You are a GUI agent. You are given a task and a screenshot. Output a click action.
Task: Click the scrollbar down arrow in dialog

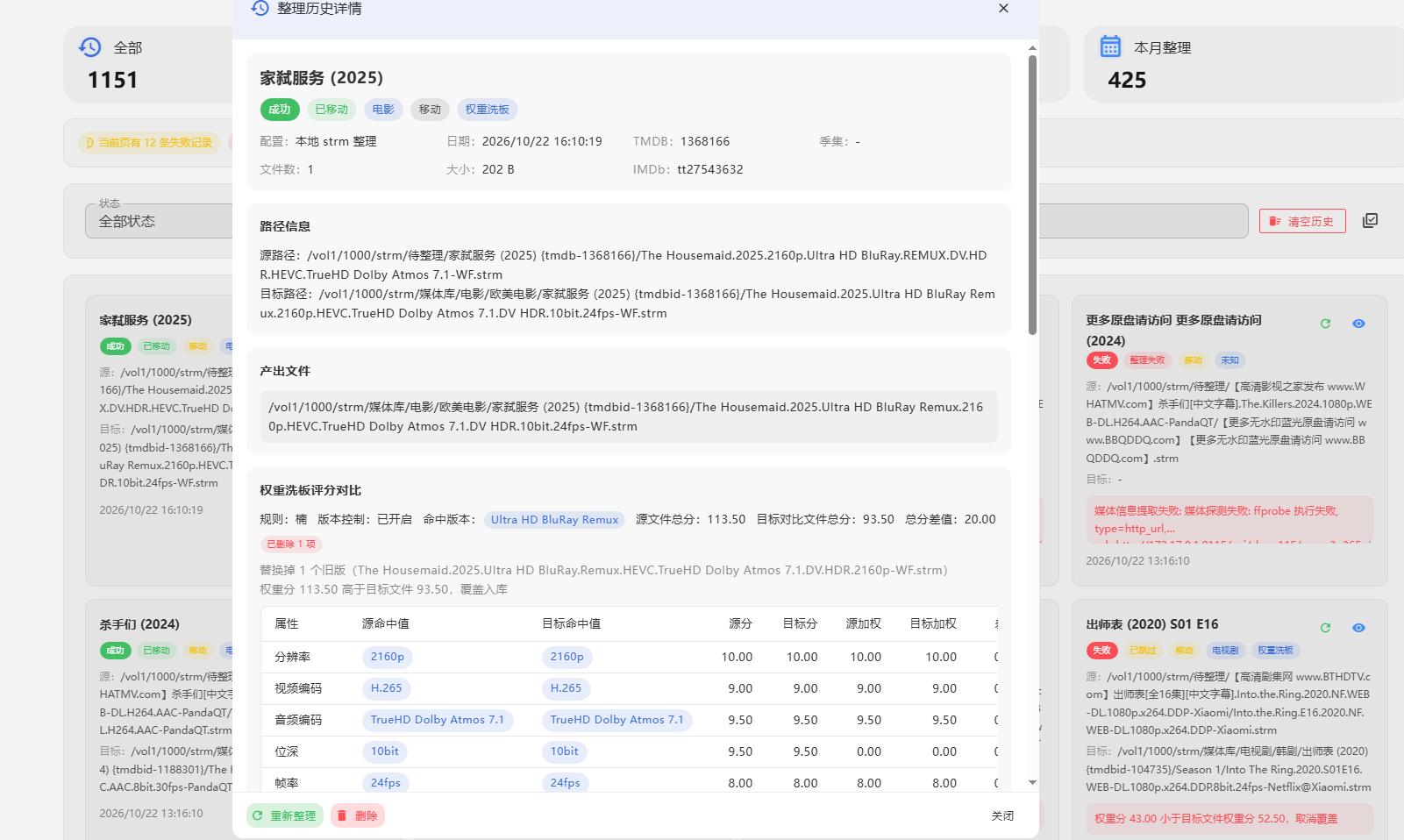[x=1032, y=782]
